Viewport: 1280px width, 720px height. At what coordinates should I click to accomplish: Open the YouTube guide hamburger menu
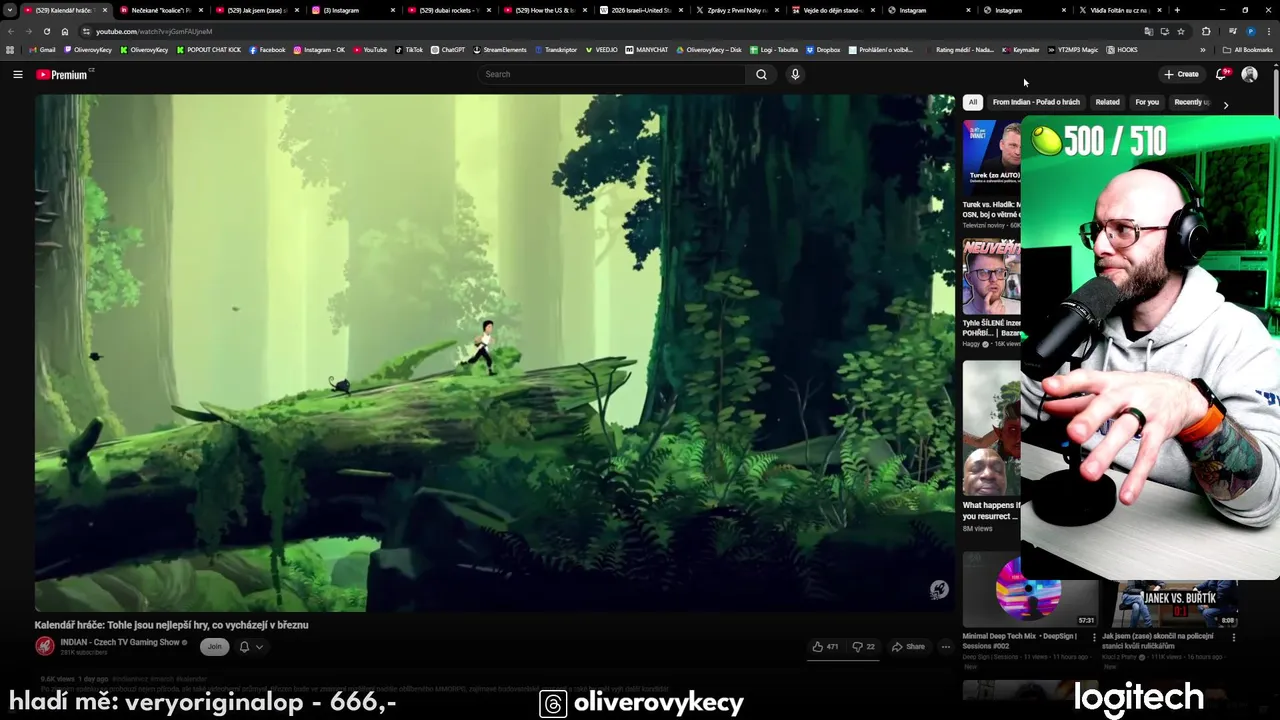(17, 74)
